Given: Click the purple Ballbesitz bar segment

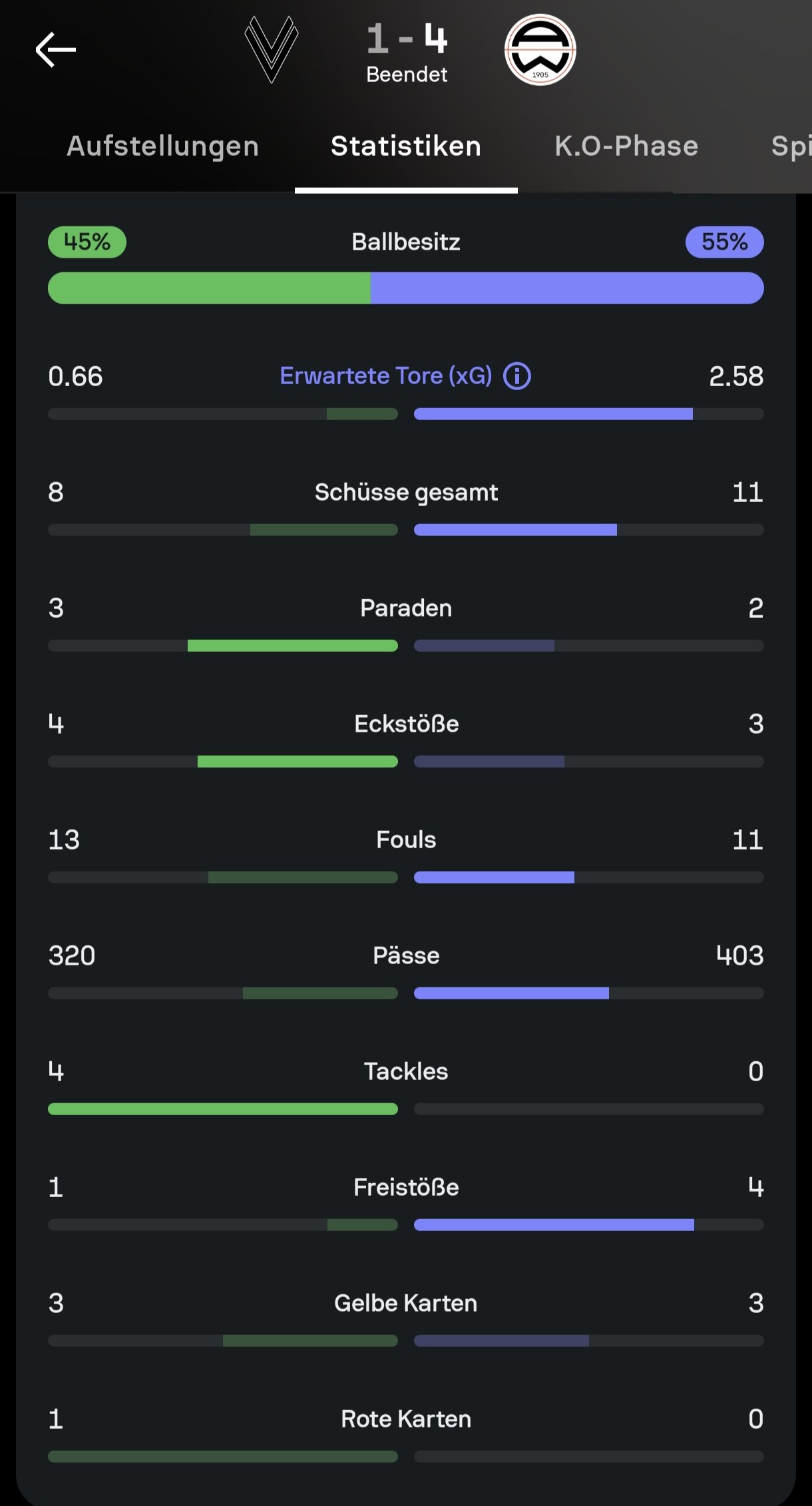Looking at the screenshot, I should 567,288.
